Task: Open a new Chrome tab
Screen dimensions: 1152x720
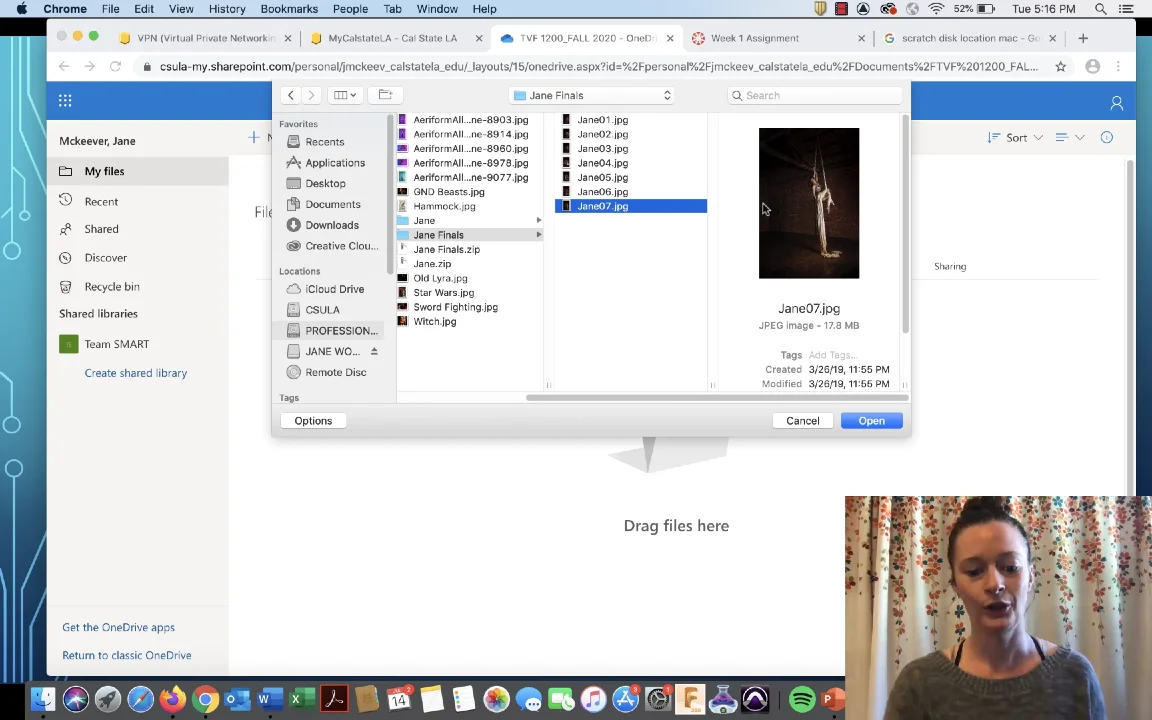Action: click(x=1083, y=38)
